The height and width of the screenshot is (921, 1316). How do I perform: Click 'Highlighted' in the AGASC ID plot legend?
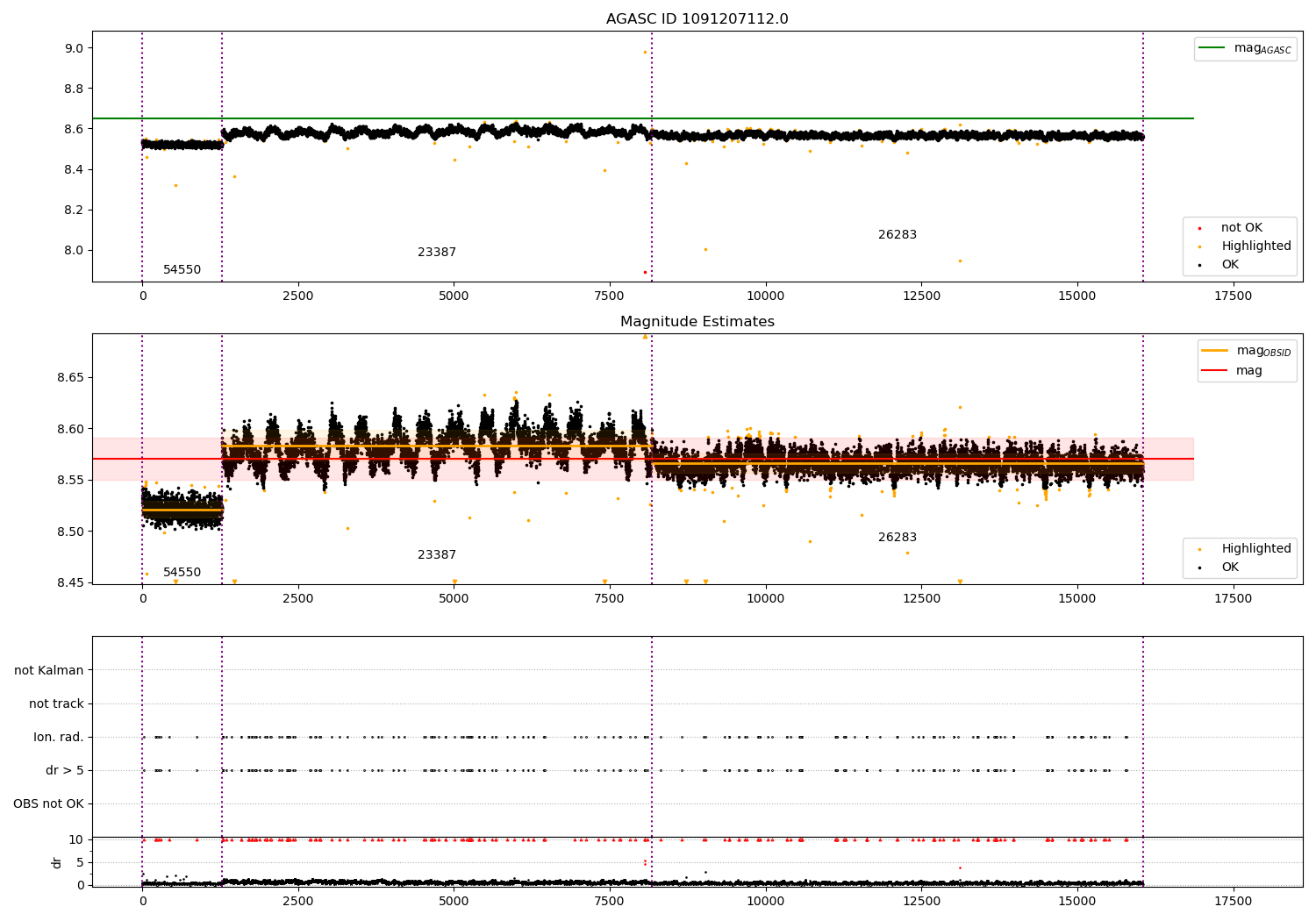coord(1256,246)
